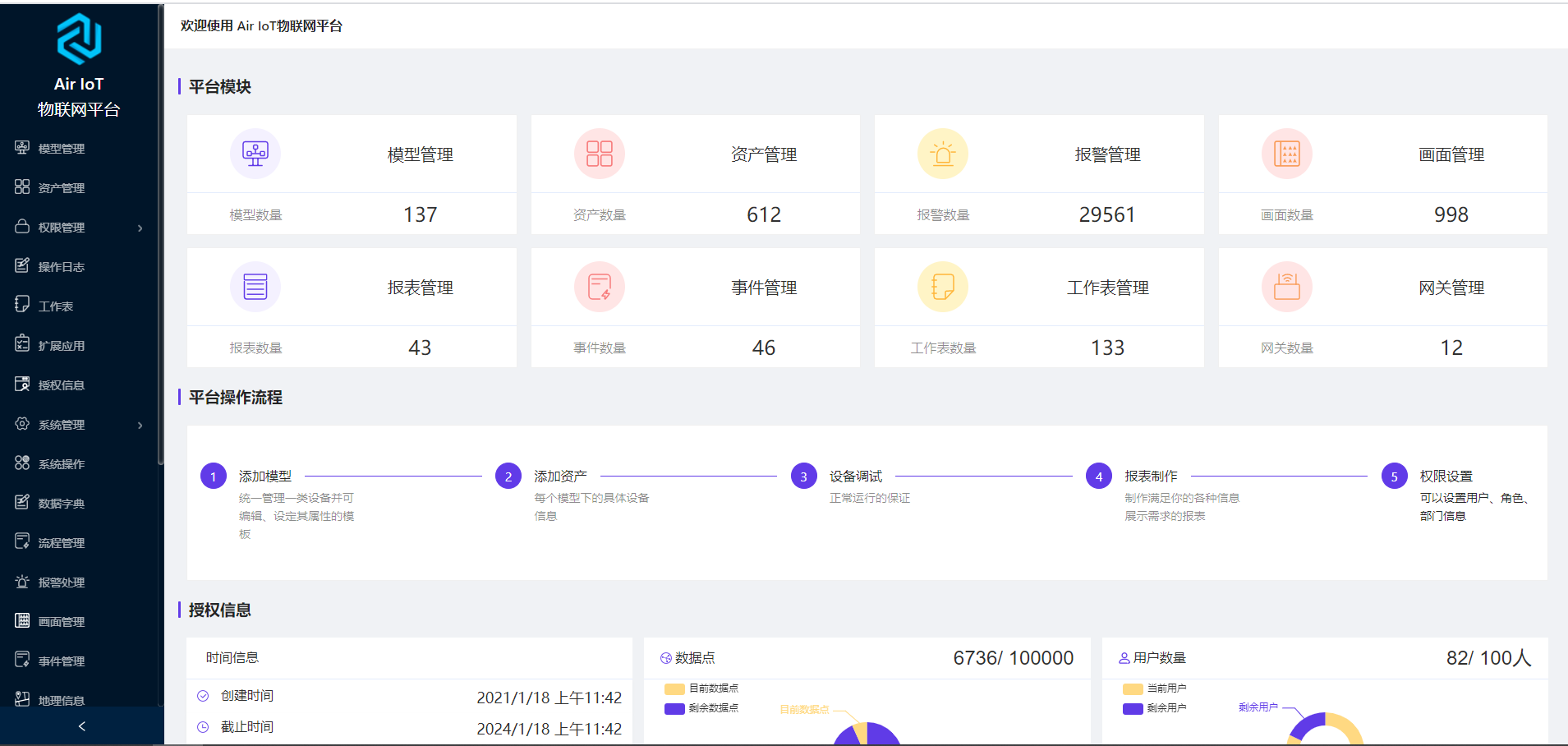Click the 操作日志 sidebar icon
The width and height of the screenshot is (1568, 746).
pos(22,266)
